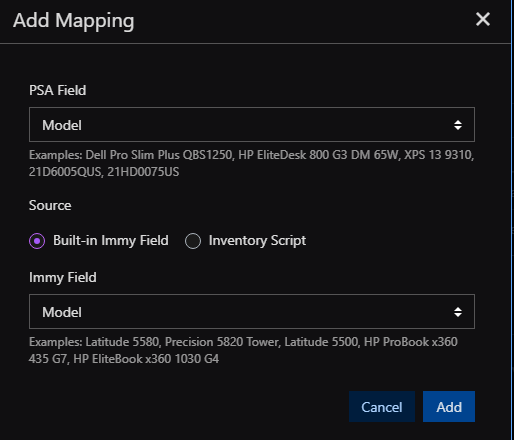Click the Source section label
This screenshot has height=440, width=514.
click(50, 205)
